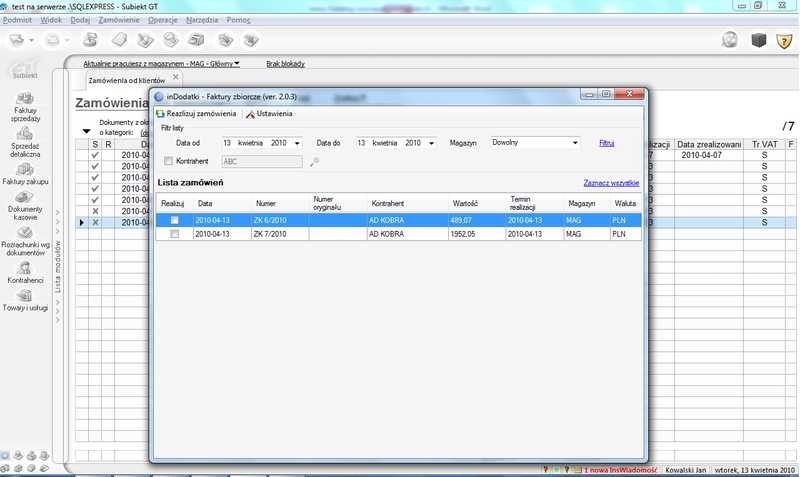Tick Realizuj checkbox for ZK 7/2010

pyautogui.click(x=174, y=234)
